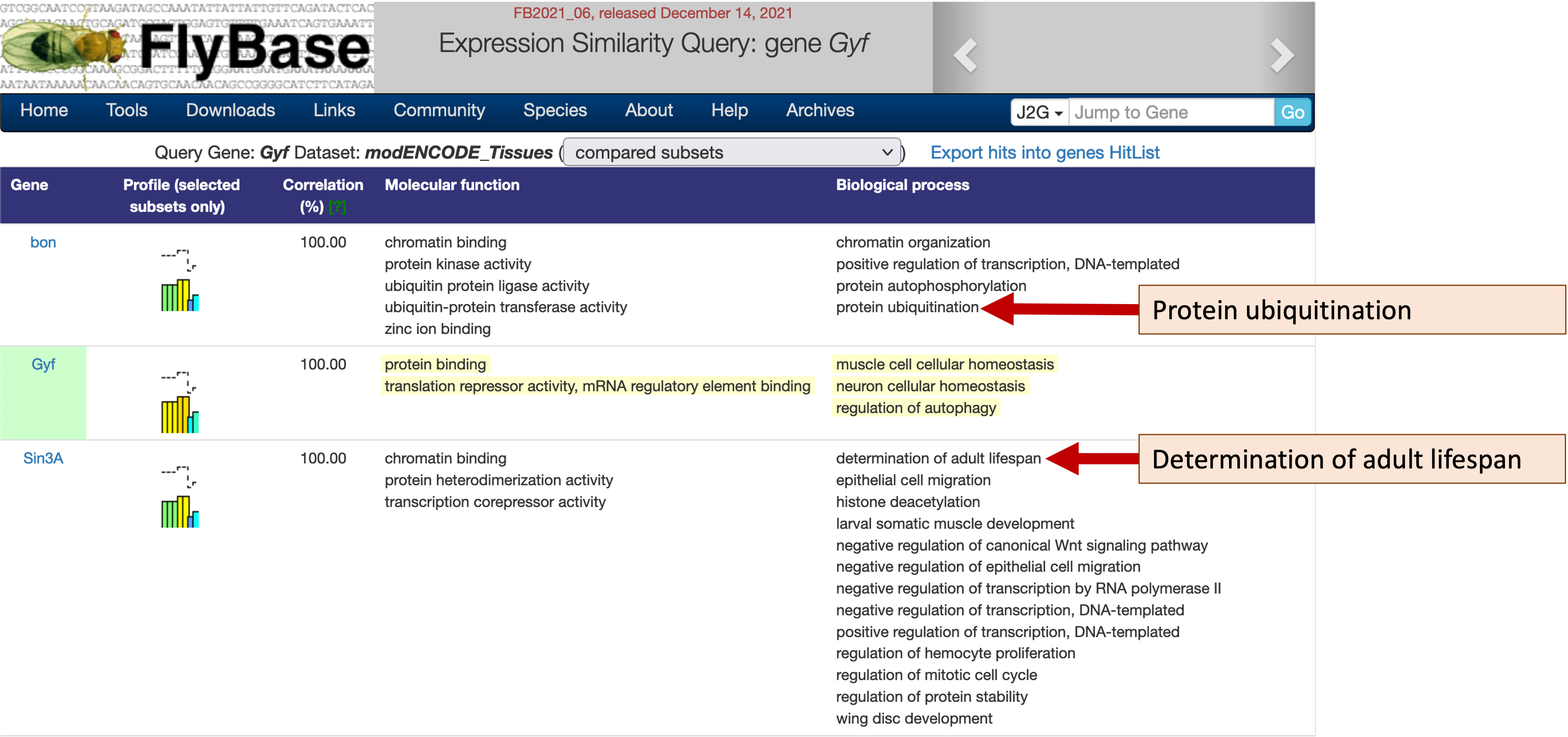Click 'negative regulation of canonical Wnt signaling pathway'

1021,546
